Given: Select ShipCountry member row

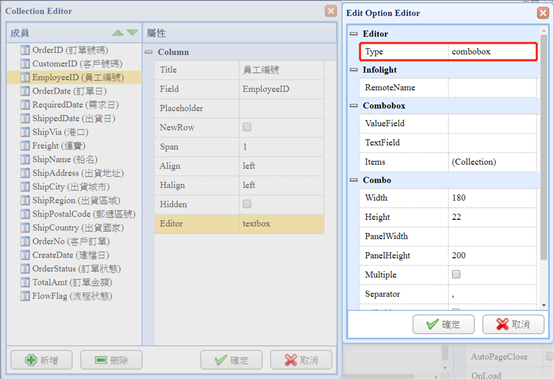Looking at the screenshot, I should pos(74,228).
